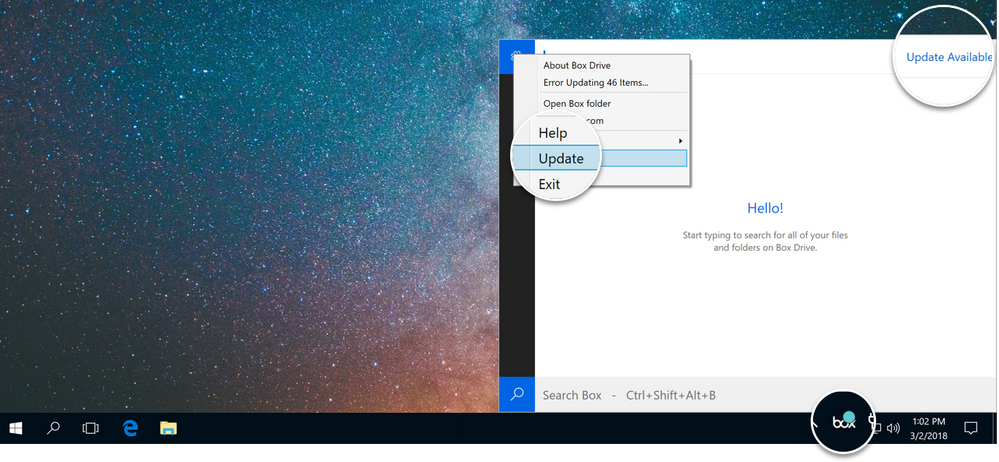The width and height of the screenshot is (999, 462).
Task: Select Open Box folder menu item
Action: pyautogui.click(x=577, y=103)
